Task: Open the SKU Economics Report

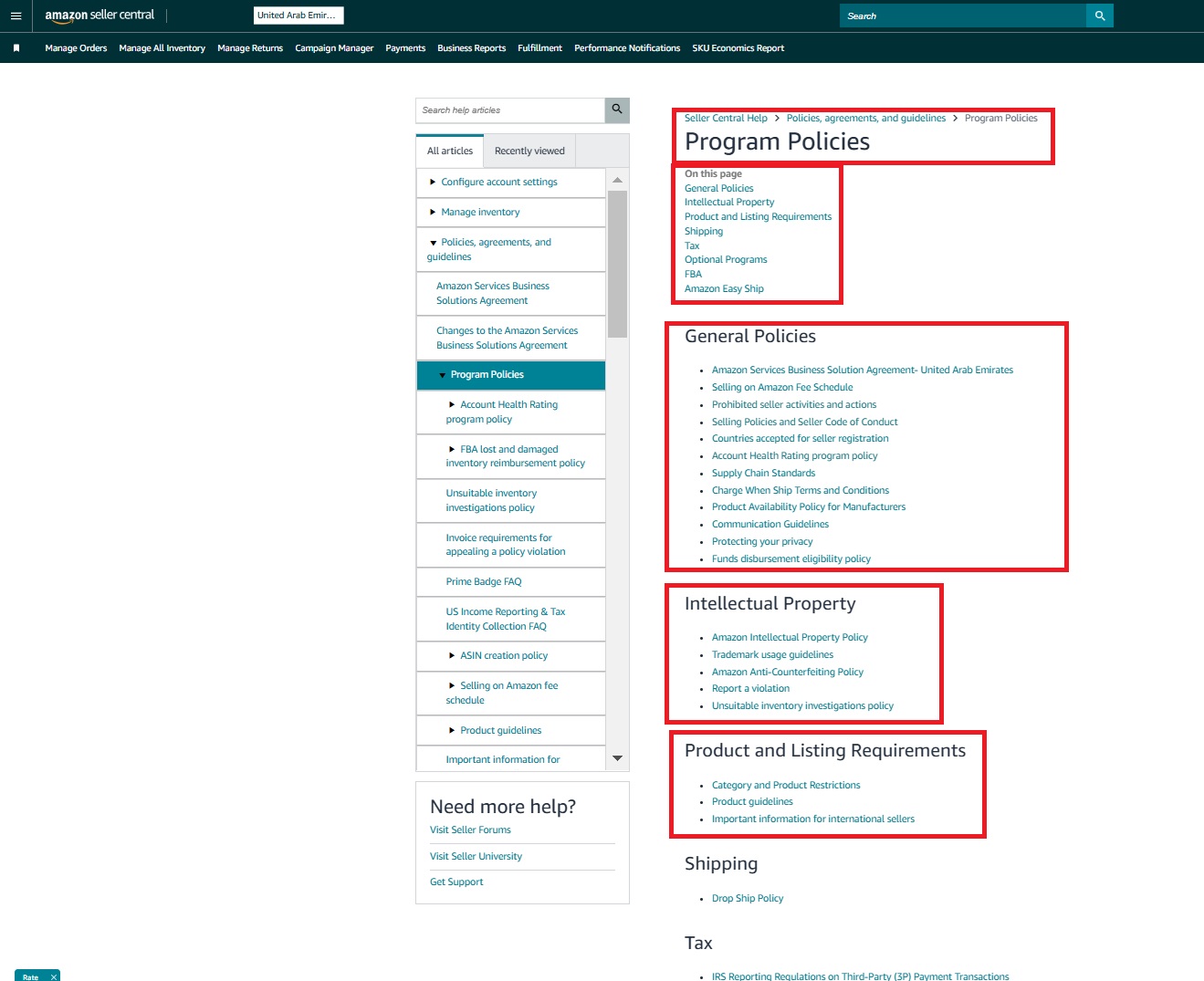Action: (x=738, y=48)
